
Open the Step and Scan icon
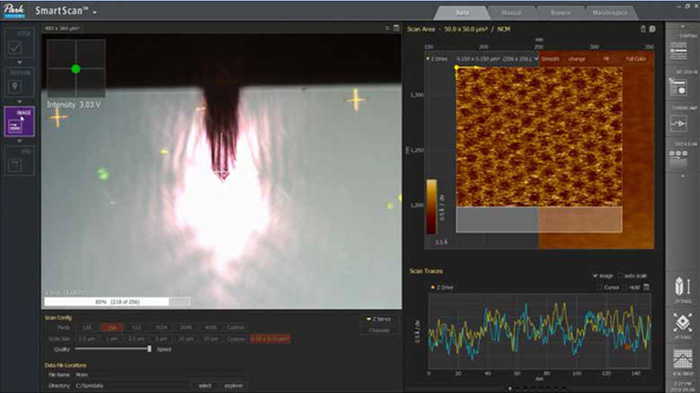click(679, 157)
